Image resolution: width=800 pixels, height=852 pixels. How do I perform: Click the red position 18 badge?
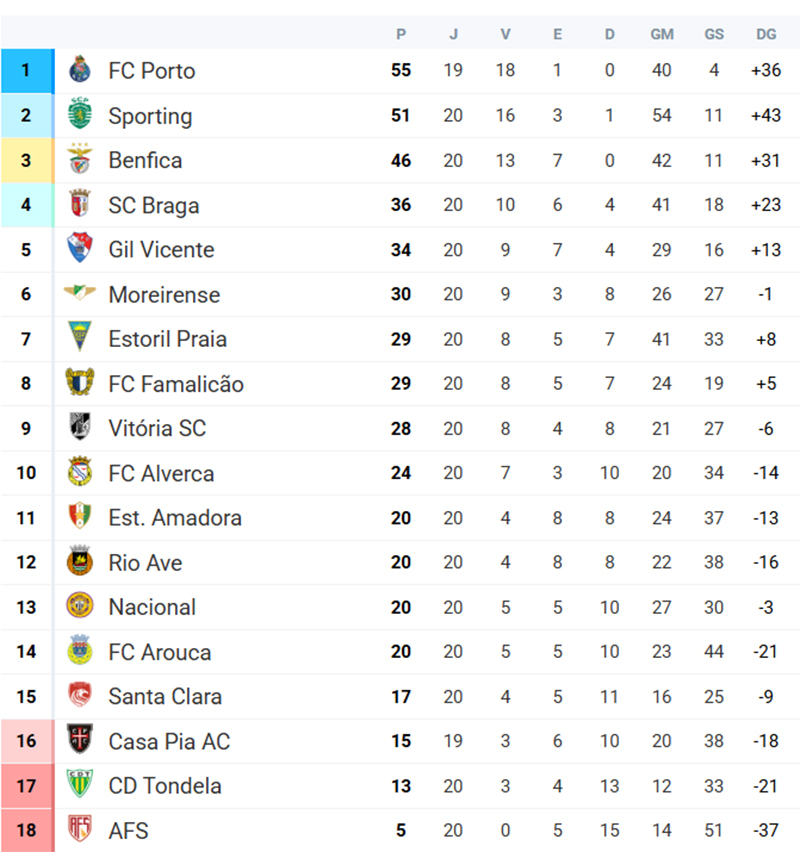point(26,830)
